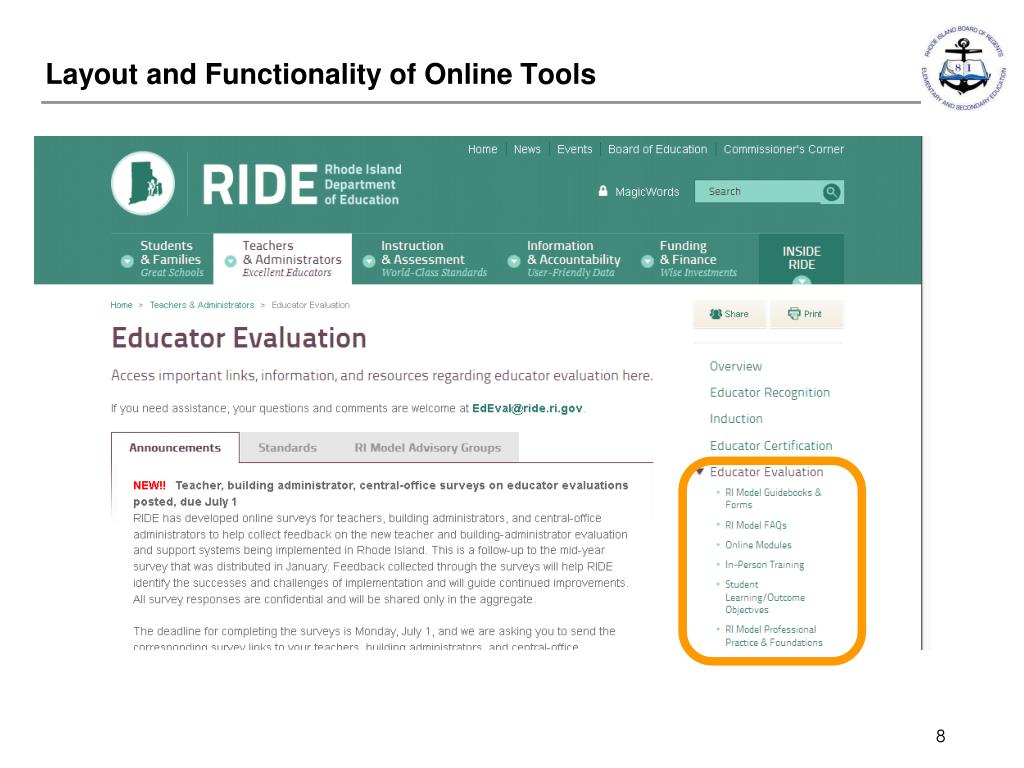
Task: Open the Overview sidebar link
Action: tap(735, 366)
